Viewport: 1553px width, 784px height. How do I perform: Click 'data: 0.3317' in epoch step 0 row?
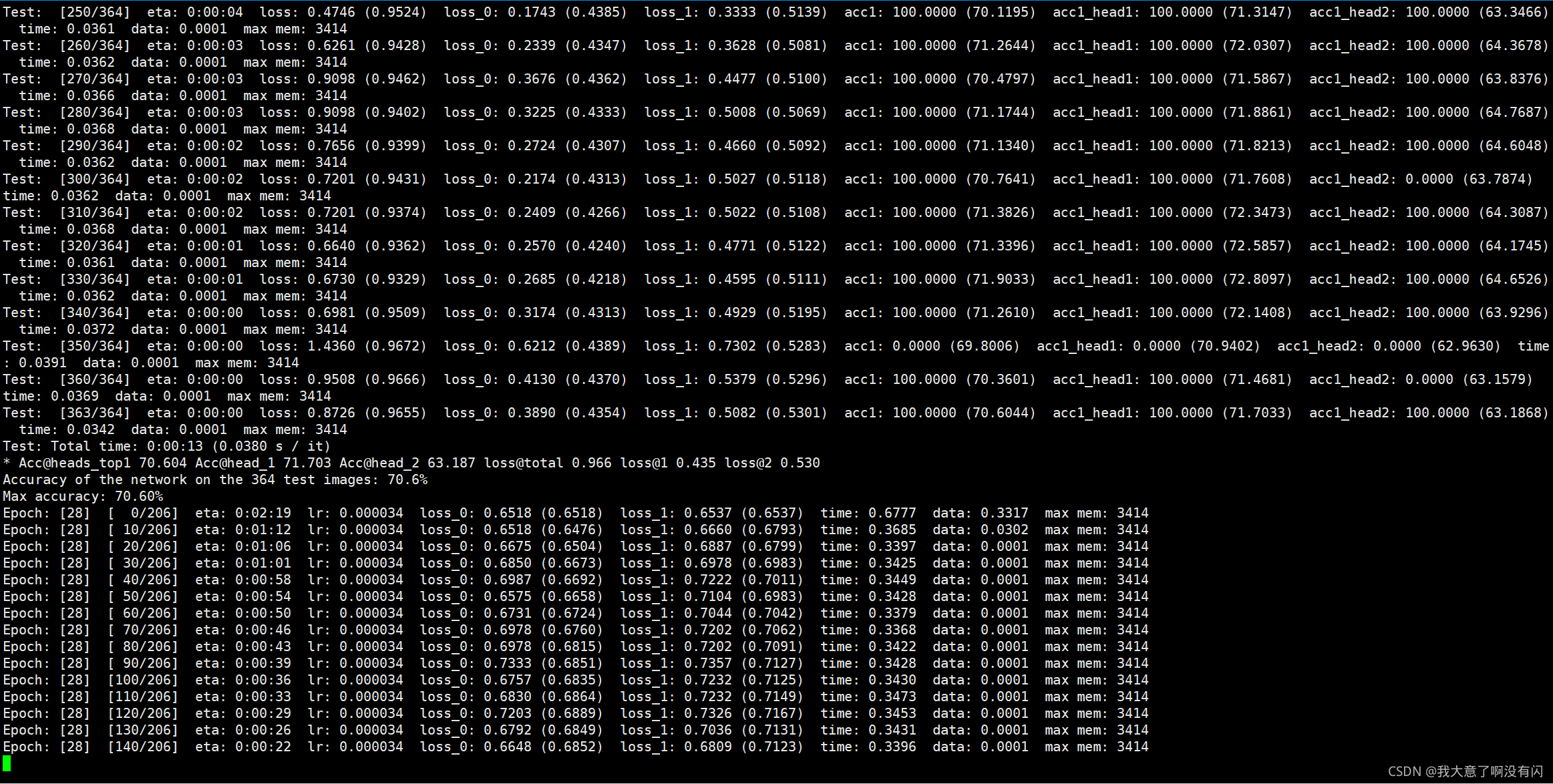pyautogui.click(x=981, y=513)
